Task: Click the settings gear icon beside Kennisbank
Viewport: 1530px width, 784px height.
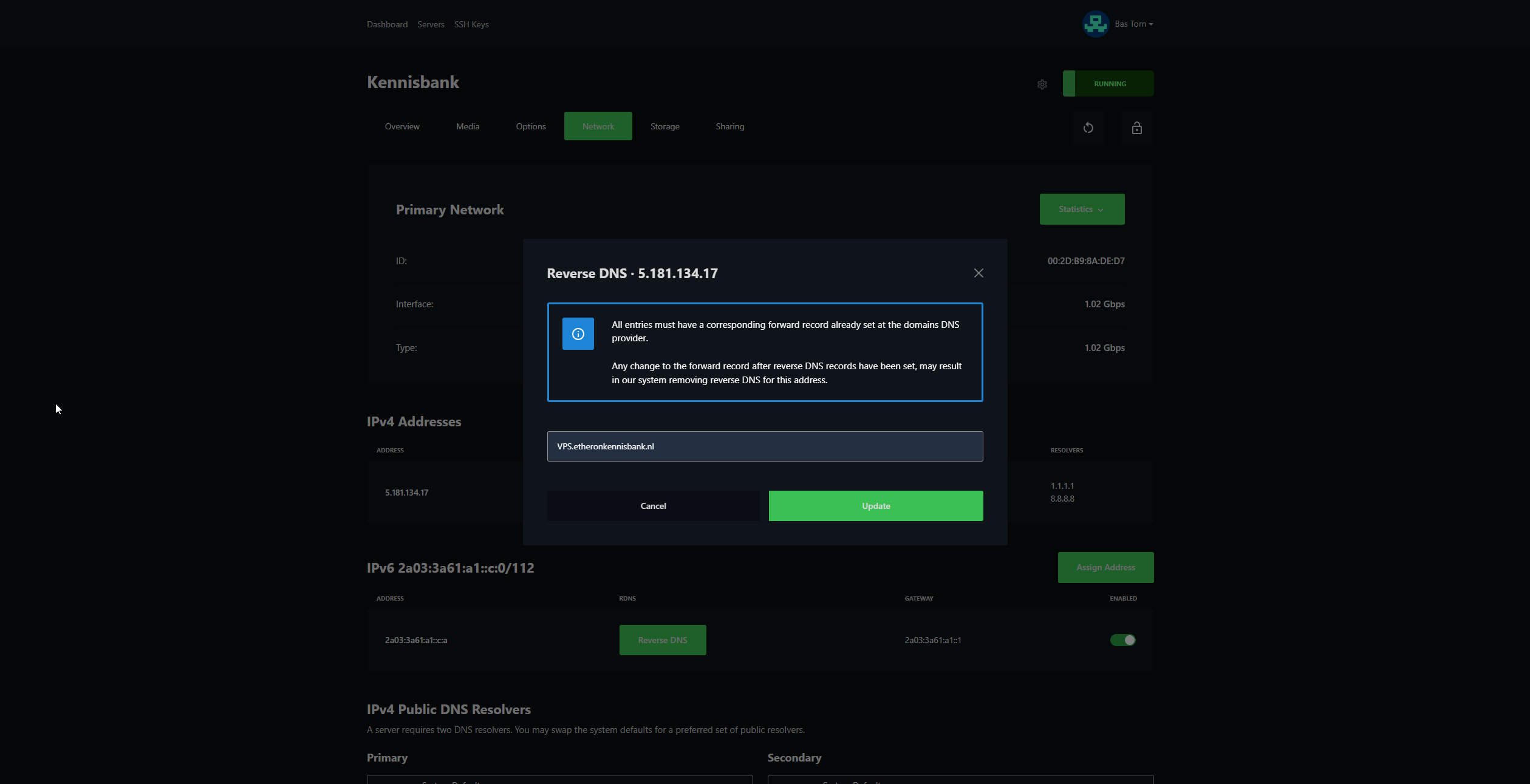Action: click(x=1042, y=84)
